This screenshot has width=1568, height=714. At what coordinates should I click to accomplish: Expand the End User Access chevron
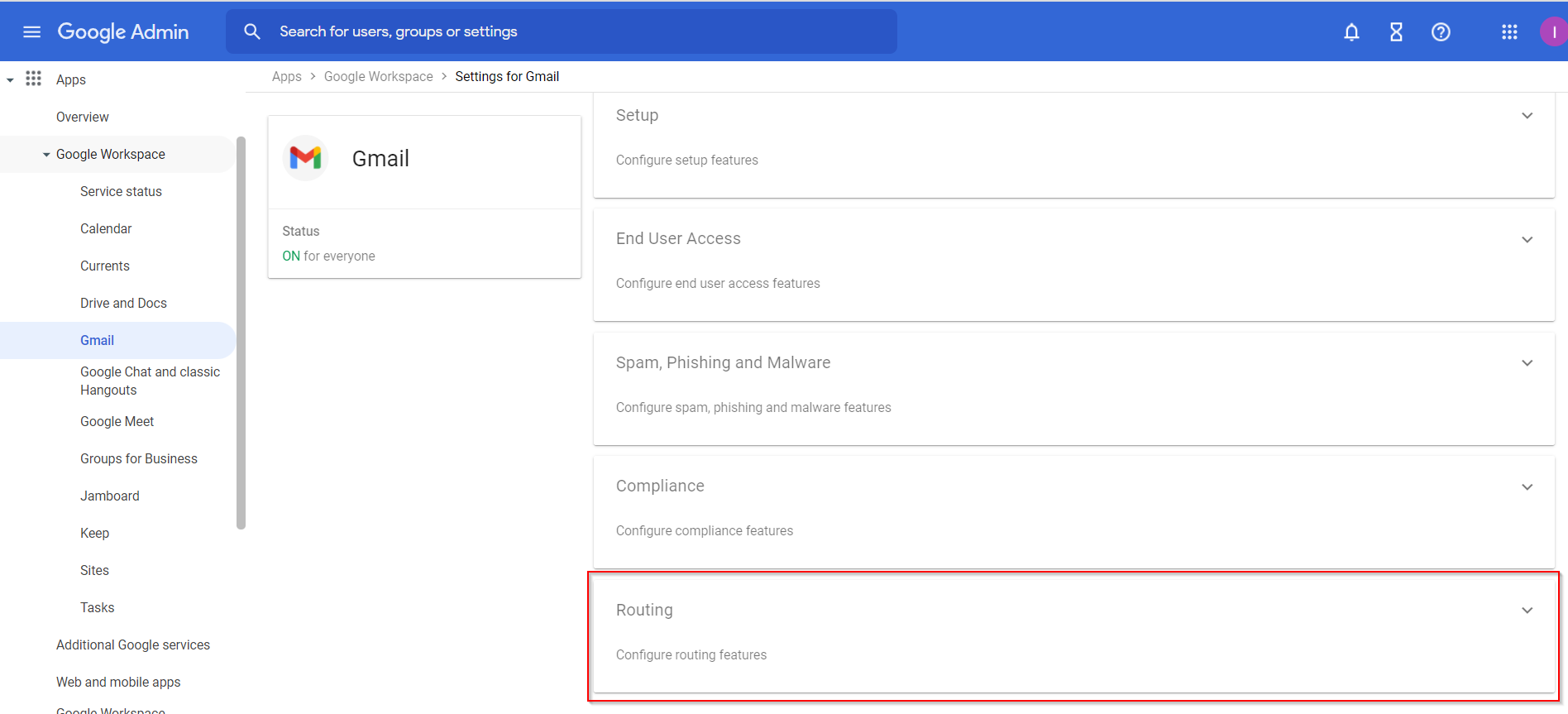click(x=1527, y=240)
